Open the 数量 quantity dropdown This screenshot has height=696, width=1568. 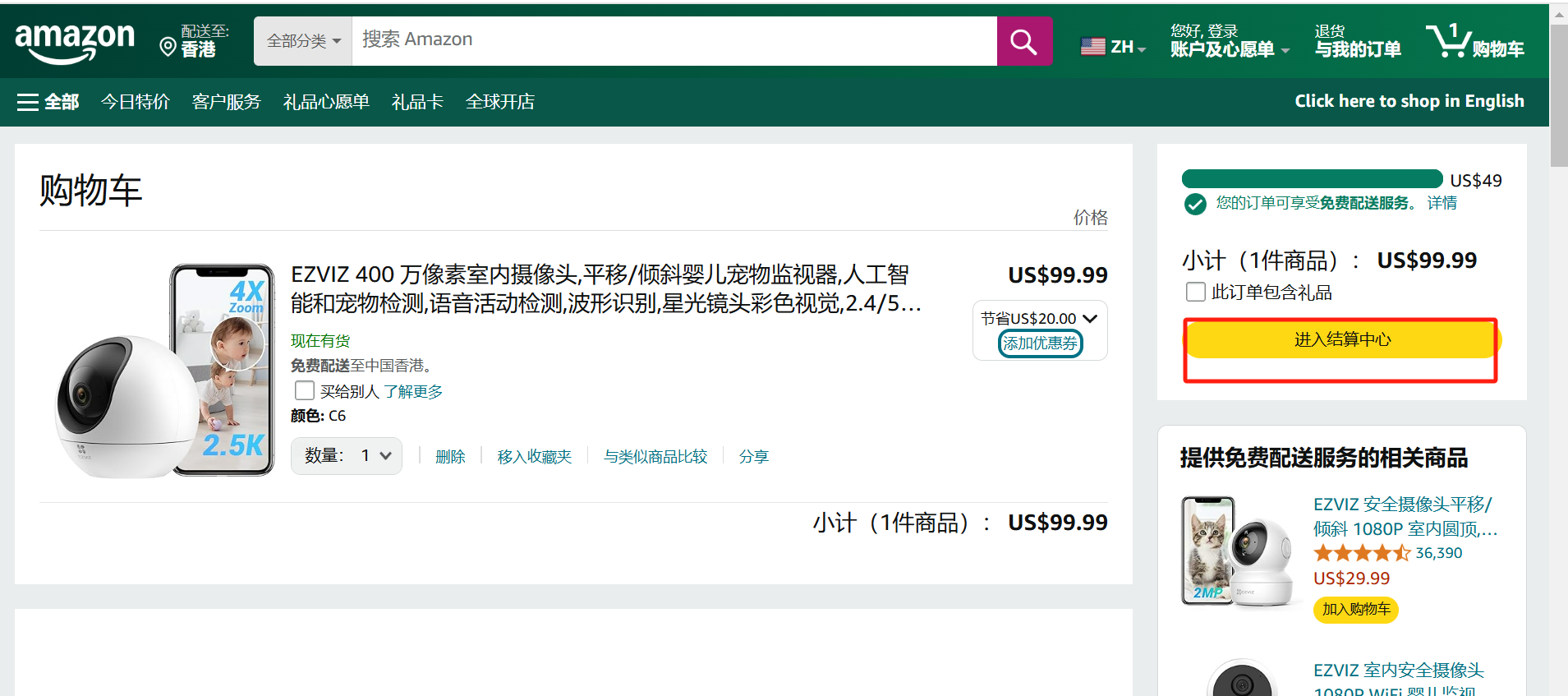(347, 456)
